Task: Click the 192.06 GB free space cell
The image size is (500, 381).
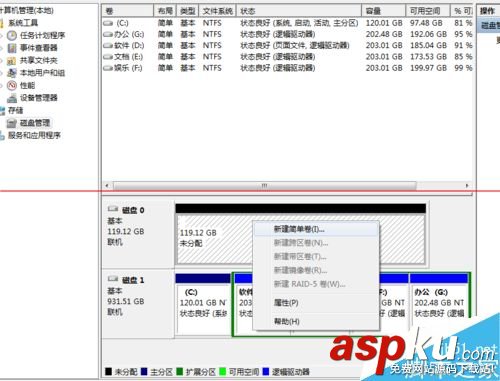Action: 428,34
